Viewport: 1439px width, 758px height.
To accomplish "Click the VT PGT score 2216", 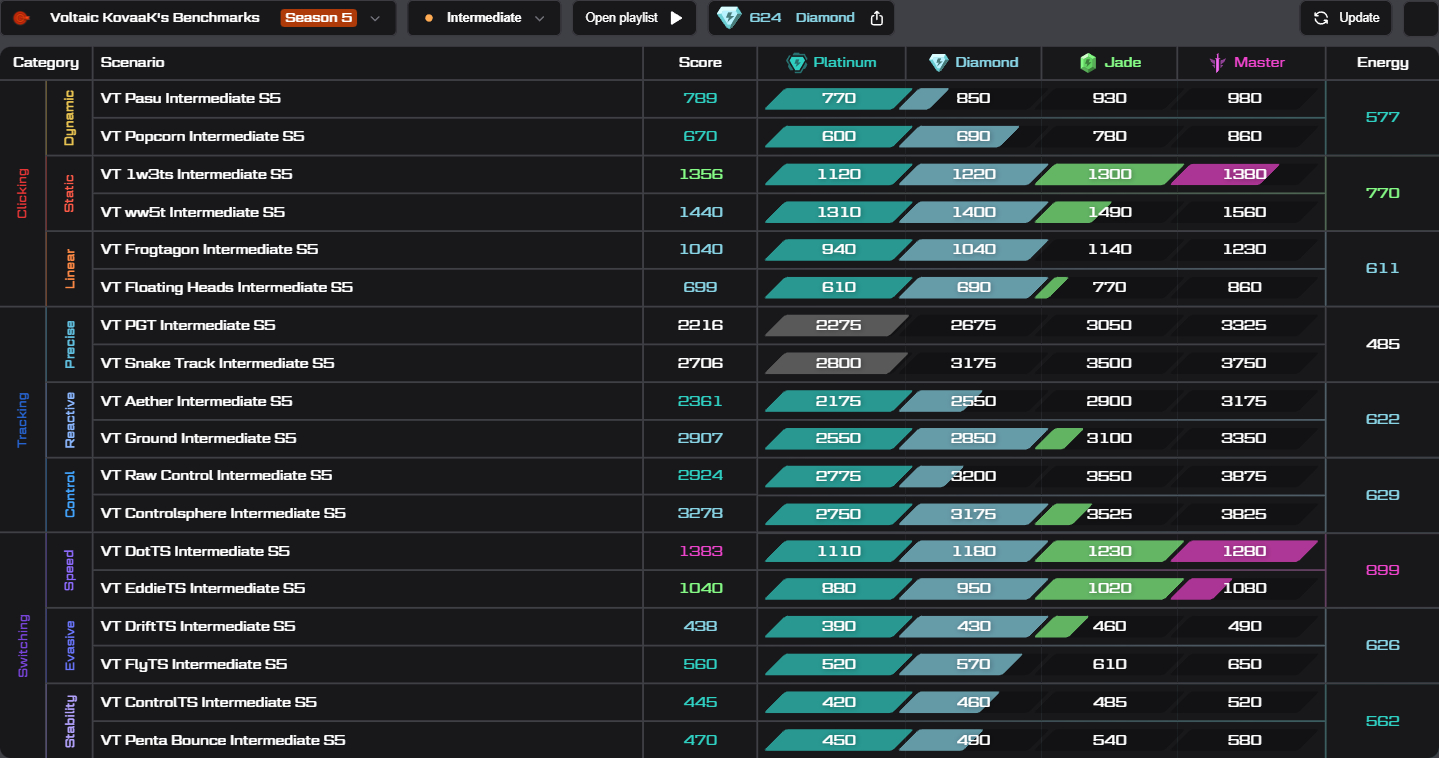I will pyautogui.click(x=700, y=325).
